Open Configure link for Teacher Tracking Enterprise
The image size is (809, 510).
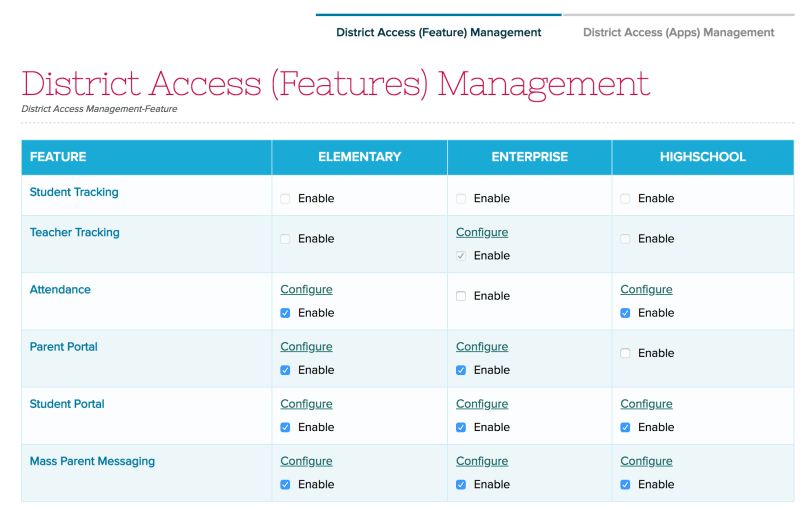(482, 232)
